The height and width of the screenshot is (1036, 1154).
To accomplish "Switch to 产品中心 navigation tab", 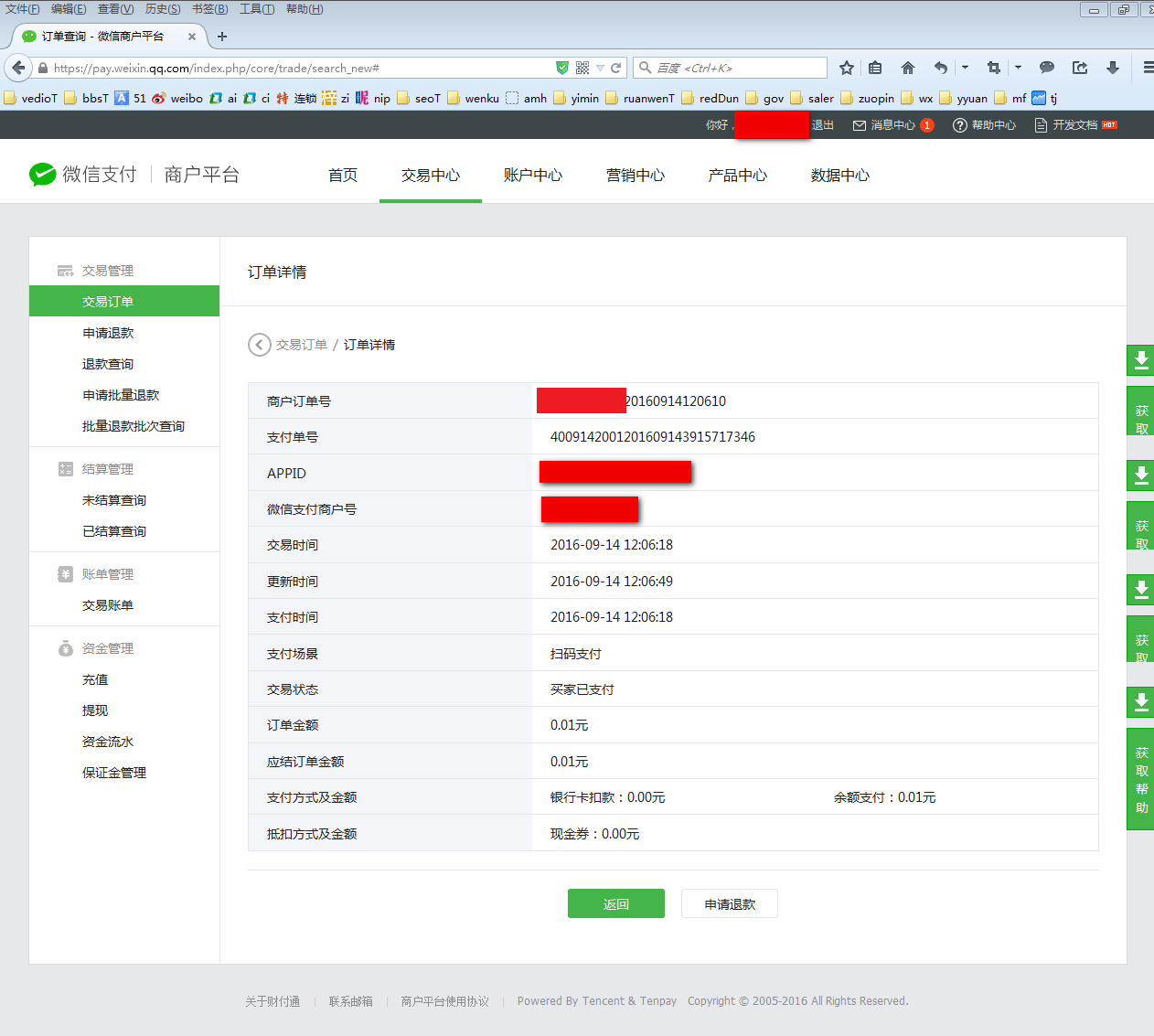I will (x=738, y=175).
